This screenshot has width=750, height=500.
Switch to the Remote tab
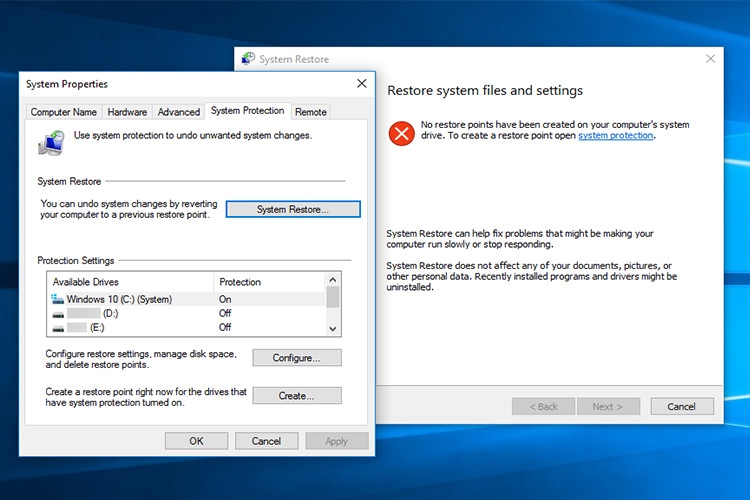(x=310, y=112)
